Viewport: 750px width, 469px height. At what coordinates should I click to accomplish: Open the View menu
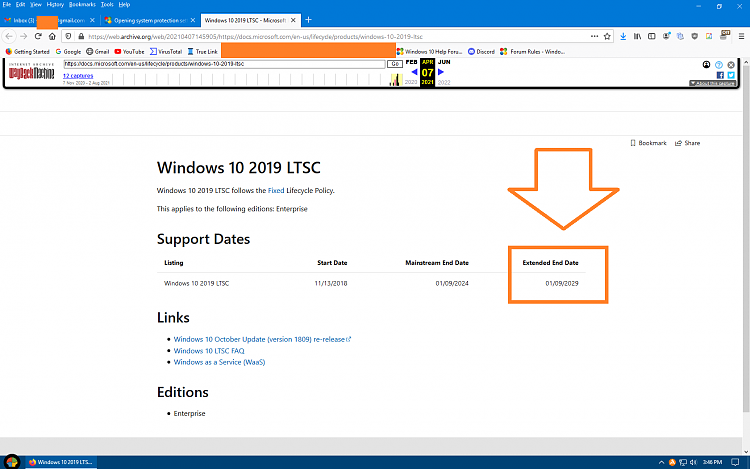[36, 4]
